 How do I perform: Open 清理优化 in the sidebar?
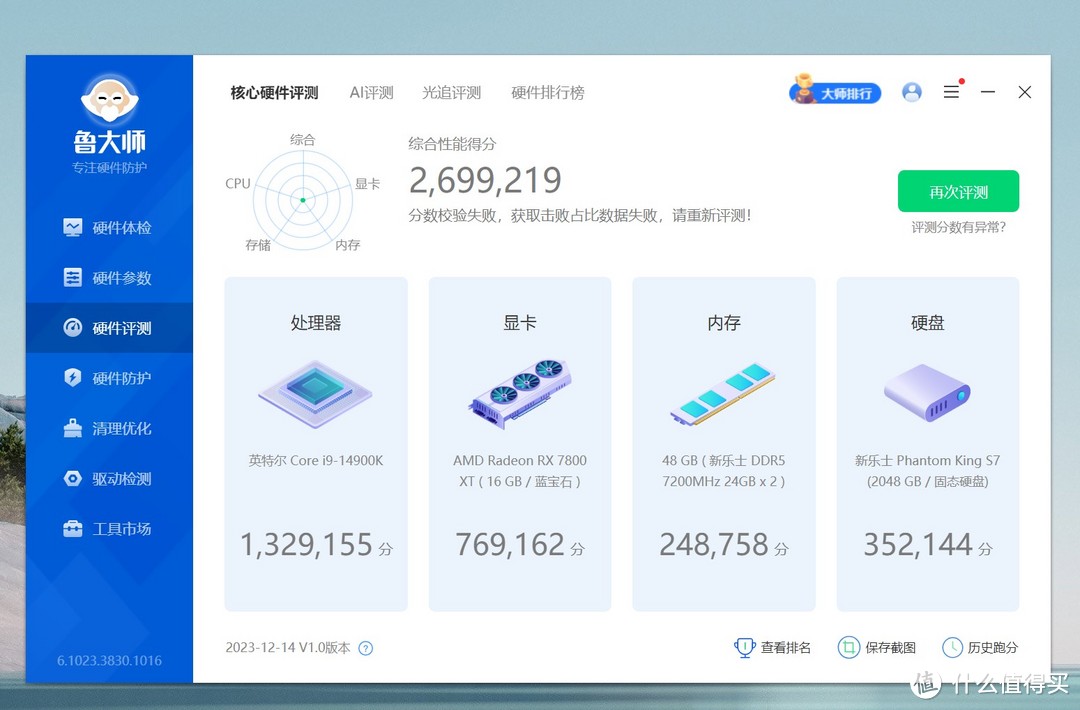tap(109, 428)
